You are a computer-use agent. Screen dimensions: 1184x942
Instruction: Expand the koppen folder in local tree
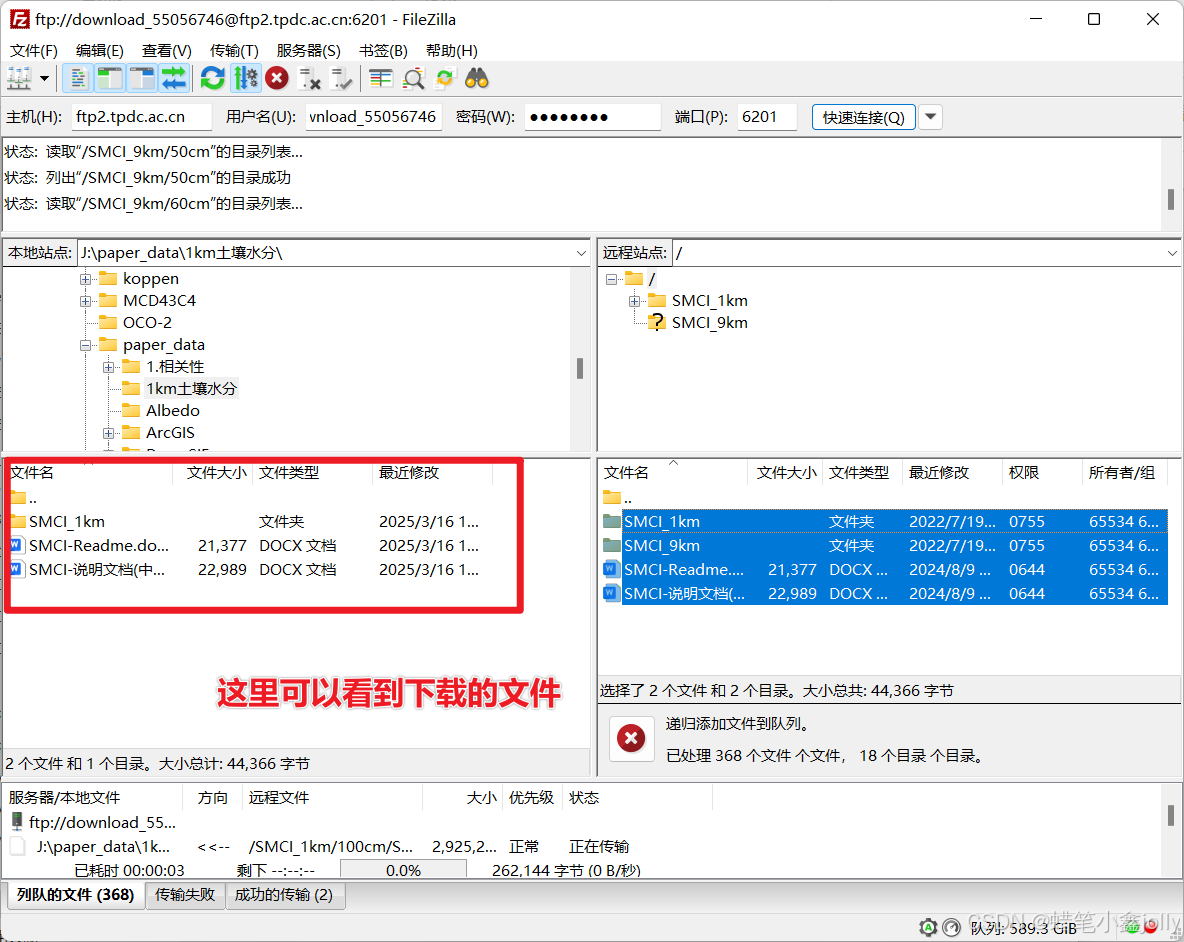tap(85, 279)
